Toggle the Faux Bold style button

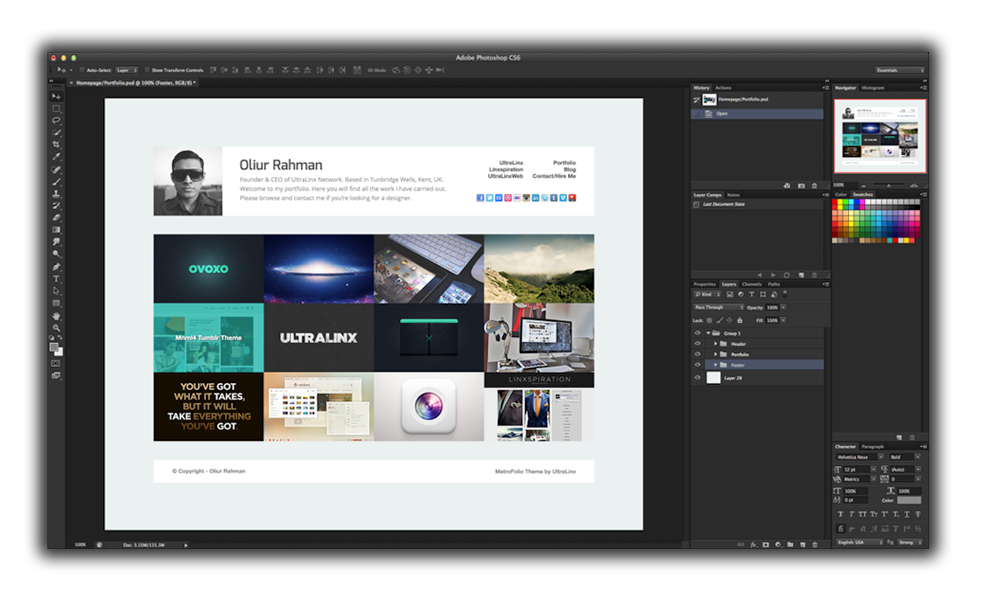(x=840, y=514)
